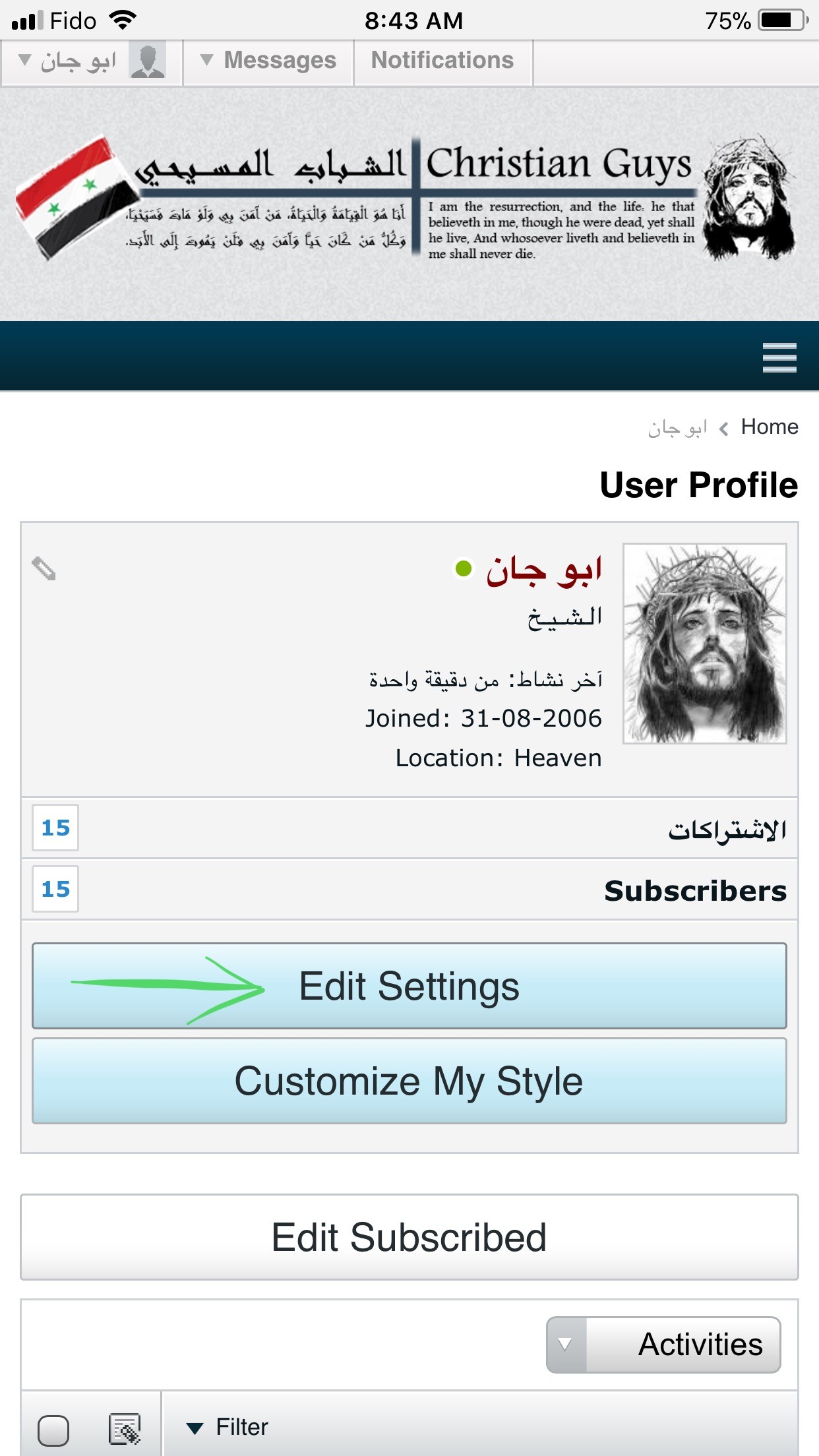Tap the breadcrumb chevron before Home

coord(724,429)
